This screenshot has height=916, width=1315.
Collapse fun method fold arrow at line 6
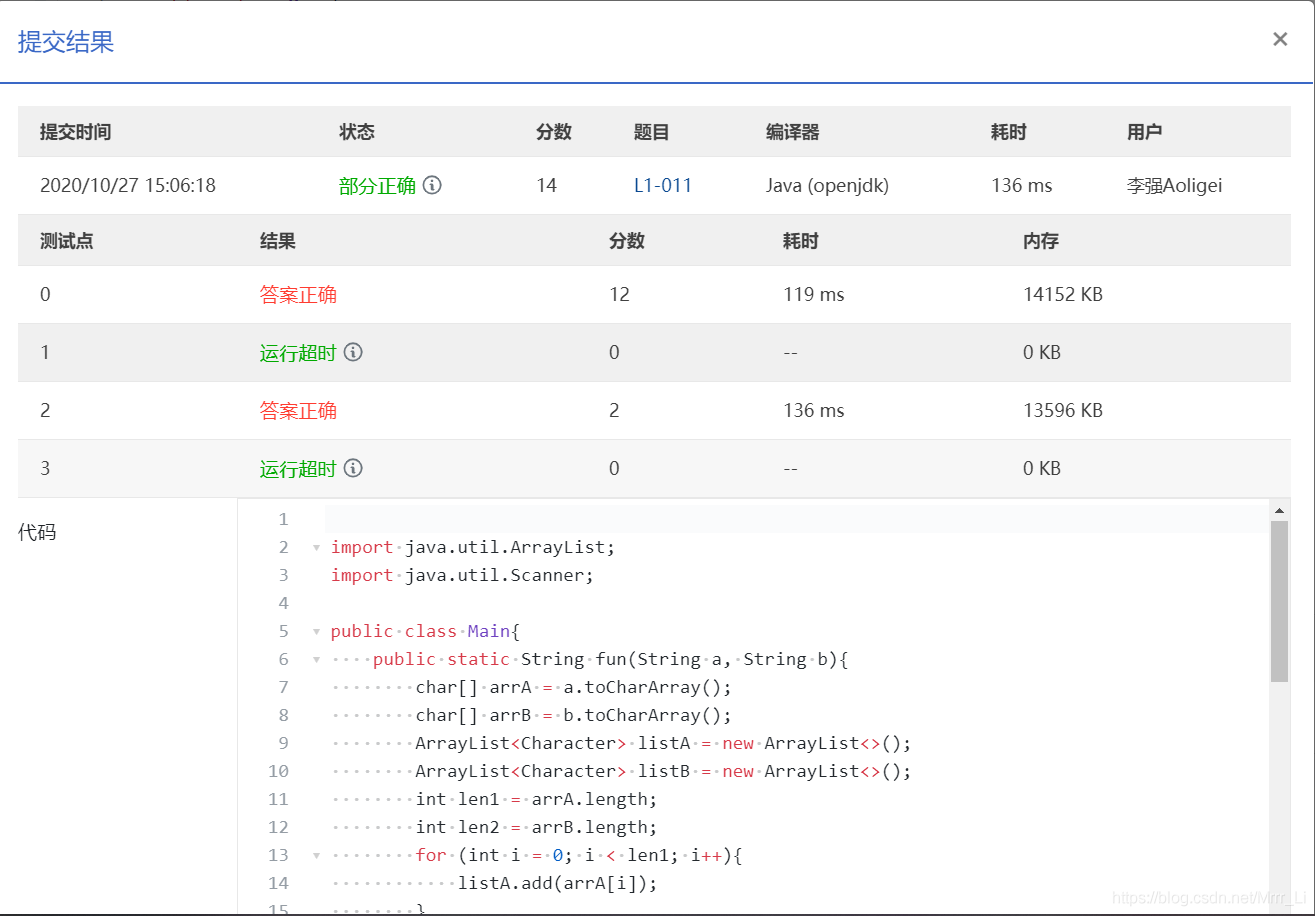click(x=316, y=660)
